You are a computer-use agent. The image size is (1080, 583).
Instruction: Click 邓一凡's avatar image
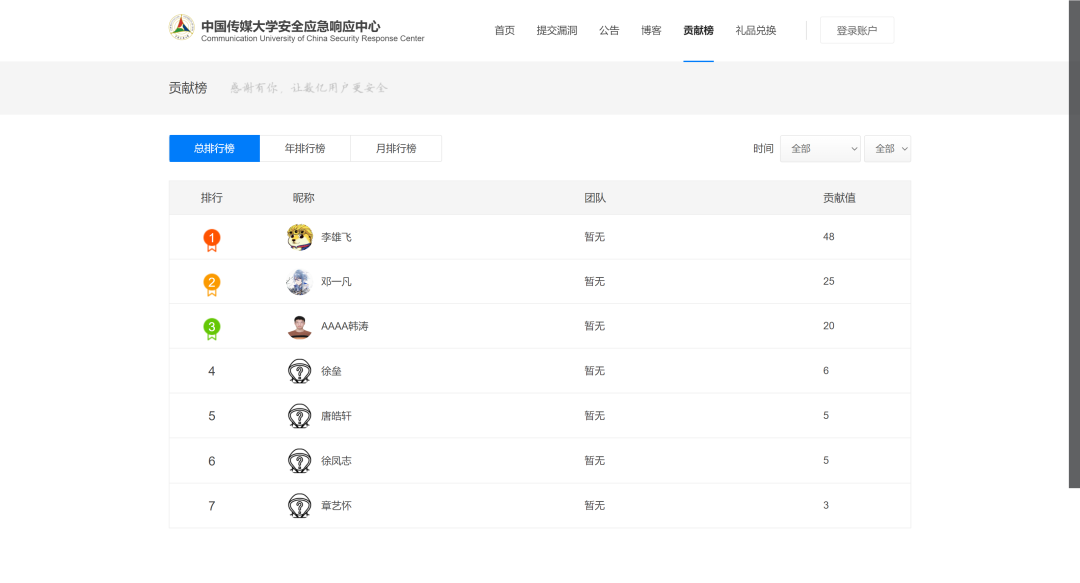[299, 282]
